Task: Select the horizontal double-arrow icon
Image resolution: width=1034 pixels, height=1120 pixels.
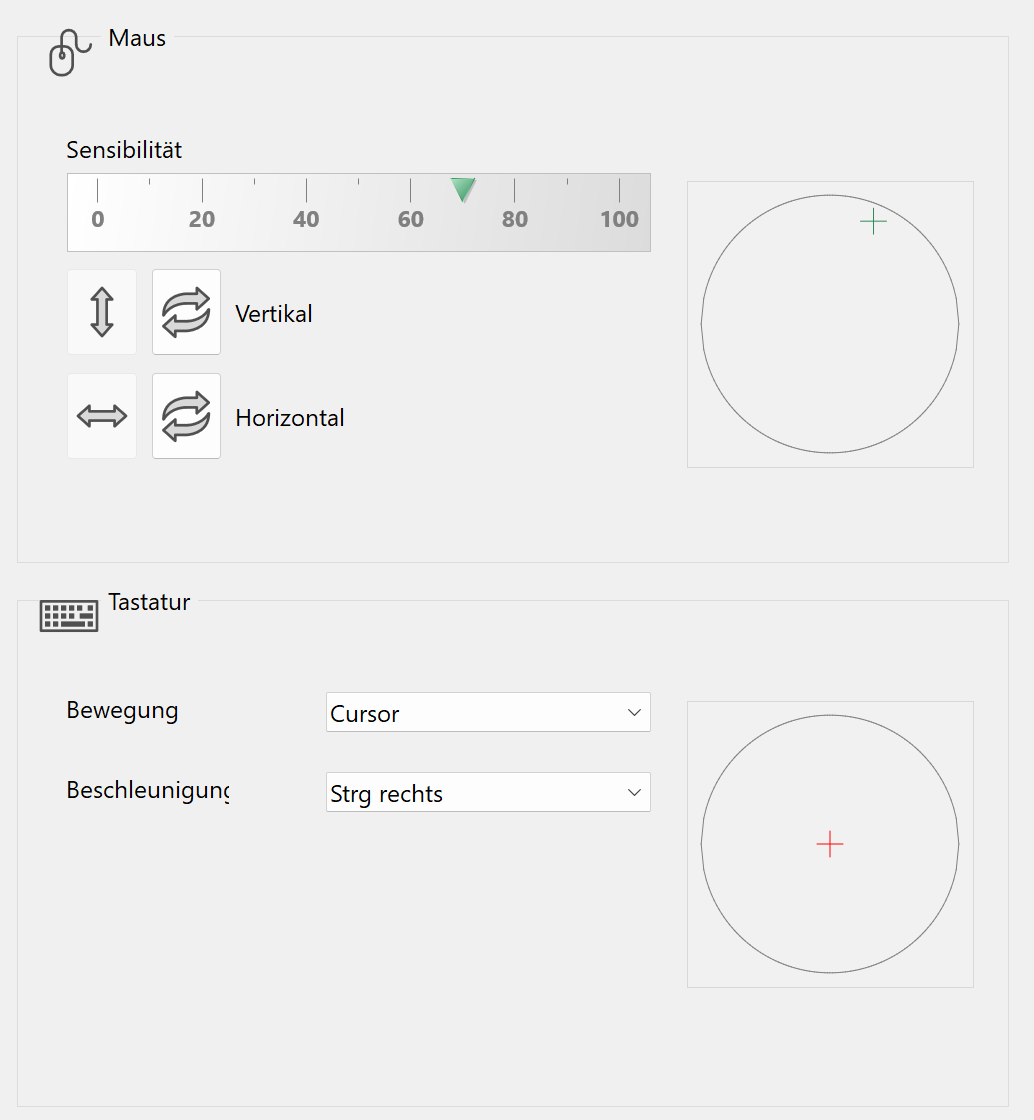Action: (x=101, y=416)
